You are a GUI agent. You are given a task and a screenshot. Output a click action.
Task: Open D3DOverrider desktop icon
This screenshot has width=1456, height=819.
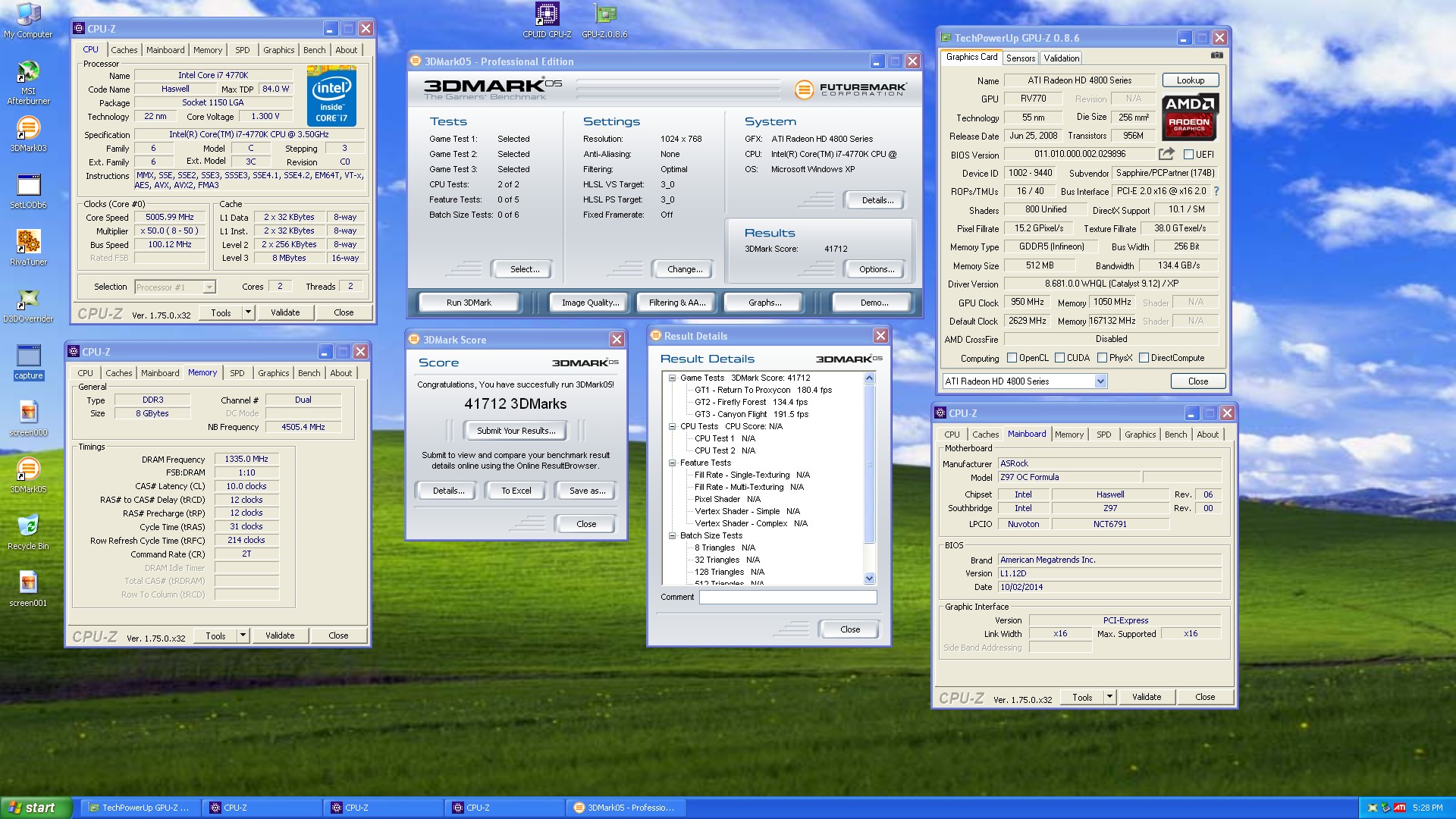coord(28,305)
